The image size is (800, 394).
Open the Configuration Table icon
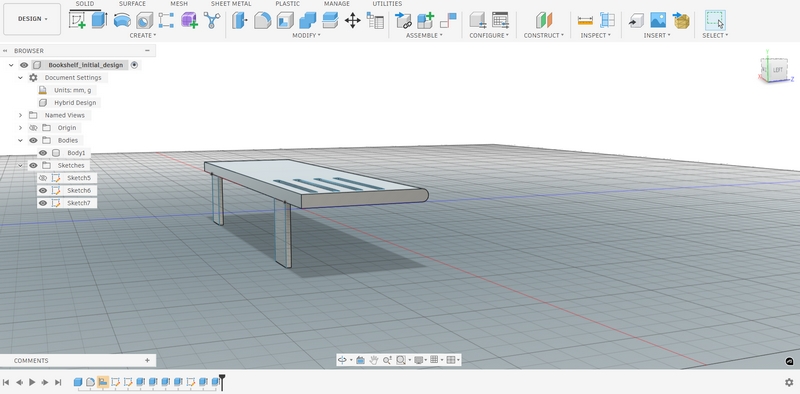tap(500, 20)
